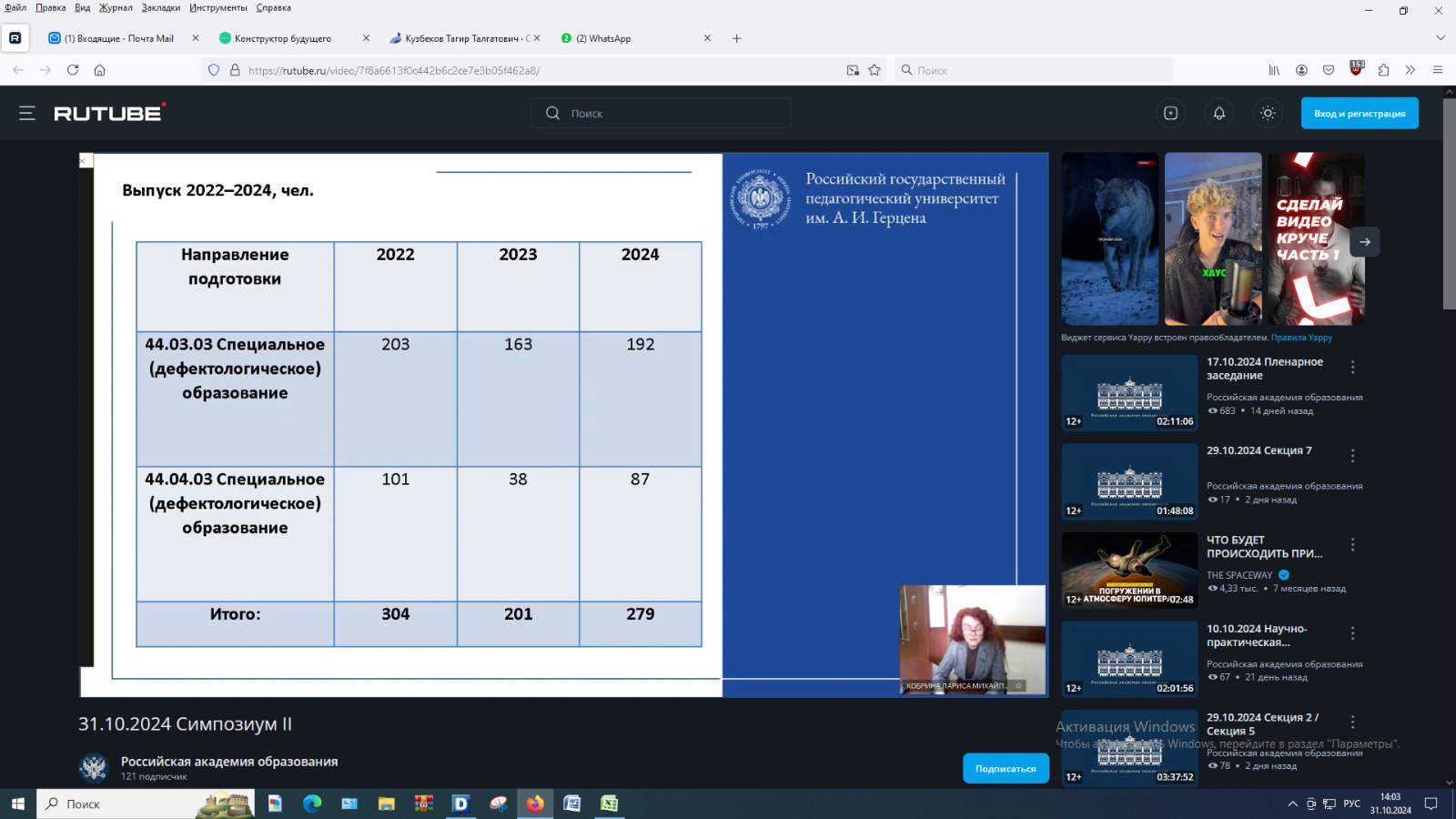Show next Yappy shorts with arrow
This screenshot has width=1456, height=819.
coord(1364,242)
